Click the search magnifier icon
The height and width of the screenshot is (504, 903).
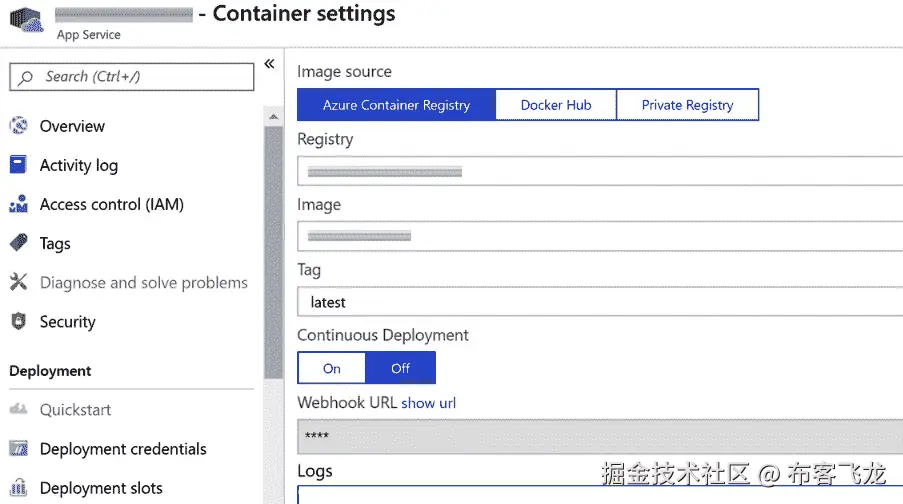[25, 78]
